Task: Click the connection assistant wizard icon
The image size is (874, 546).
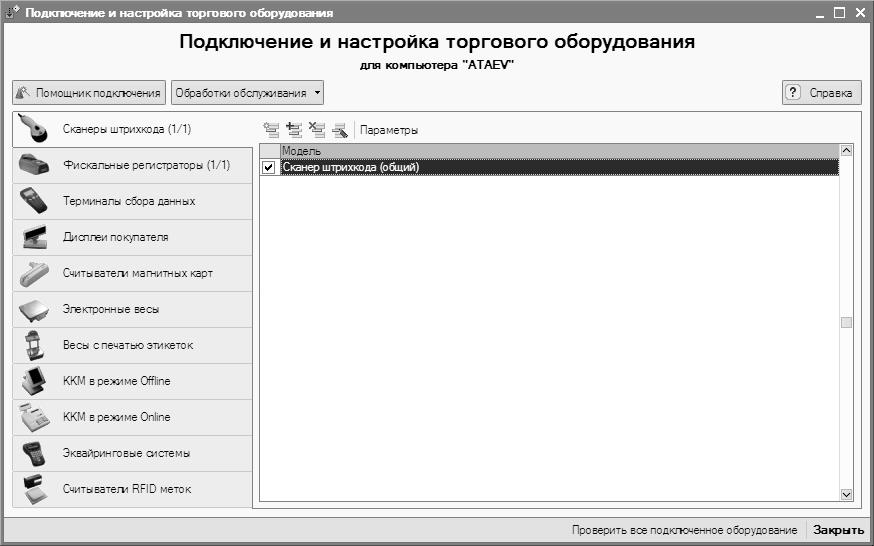Action: [x=23, y=93]
